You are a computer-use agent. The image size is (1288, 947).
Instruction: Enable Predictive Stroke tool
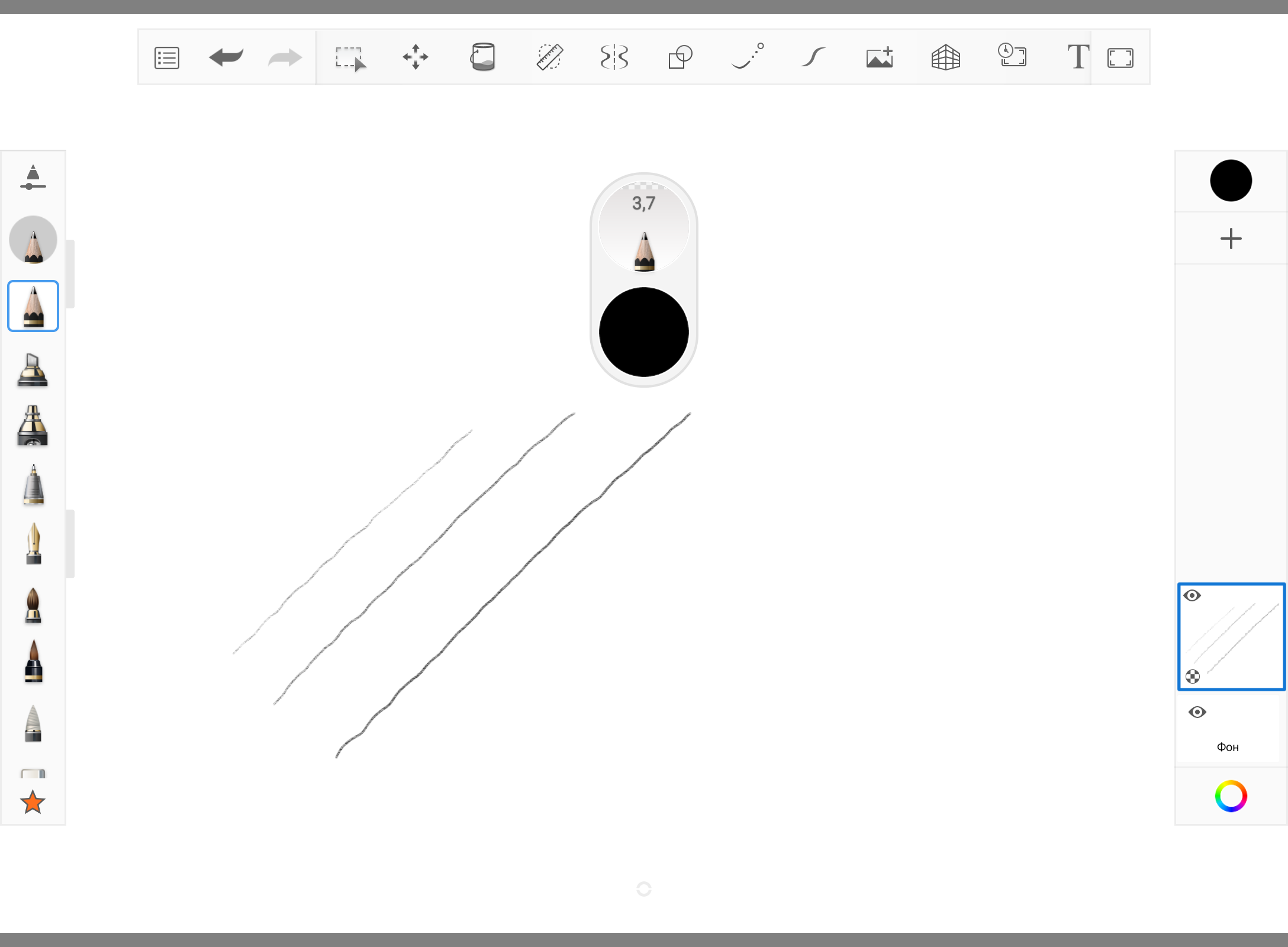(x=748, y=56)
